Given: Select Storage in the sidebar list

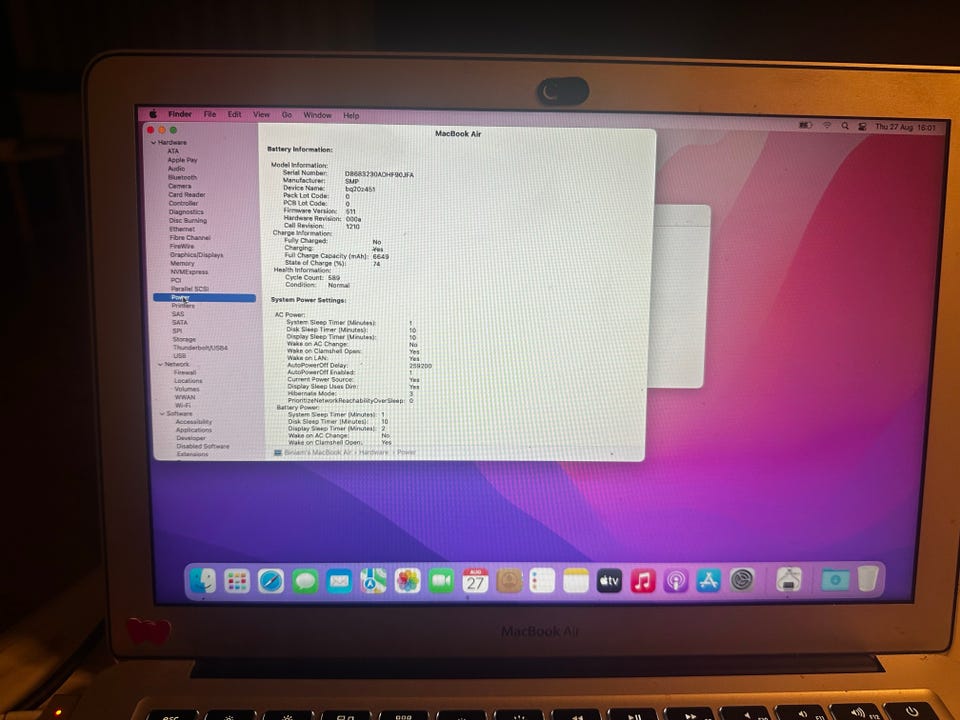Looking at the screenshot, I should coord(184,339).
